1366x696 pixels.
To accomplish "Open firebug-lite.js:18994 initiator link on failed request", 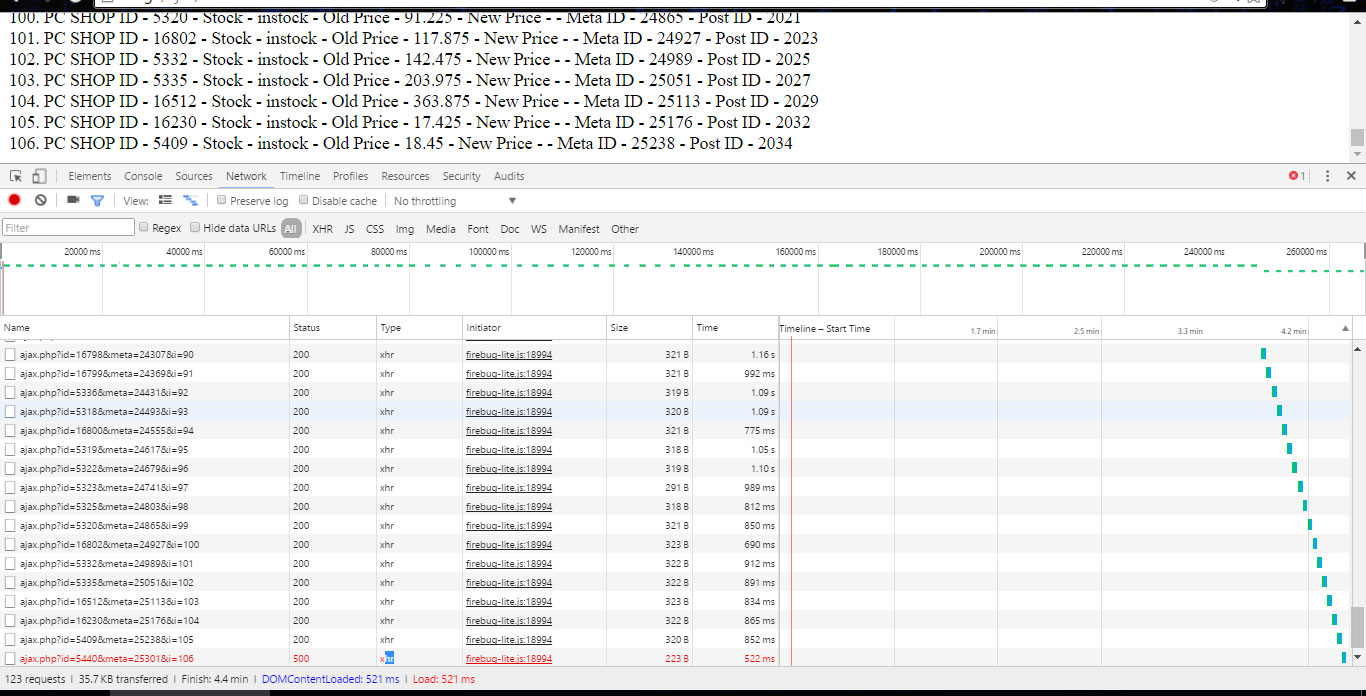I will coord(509,658).
